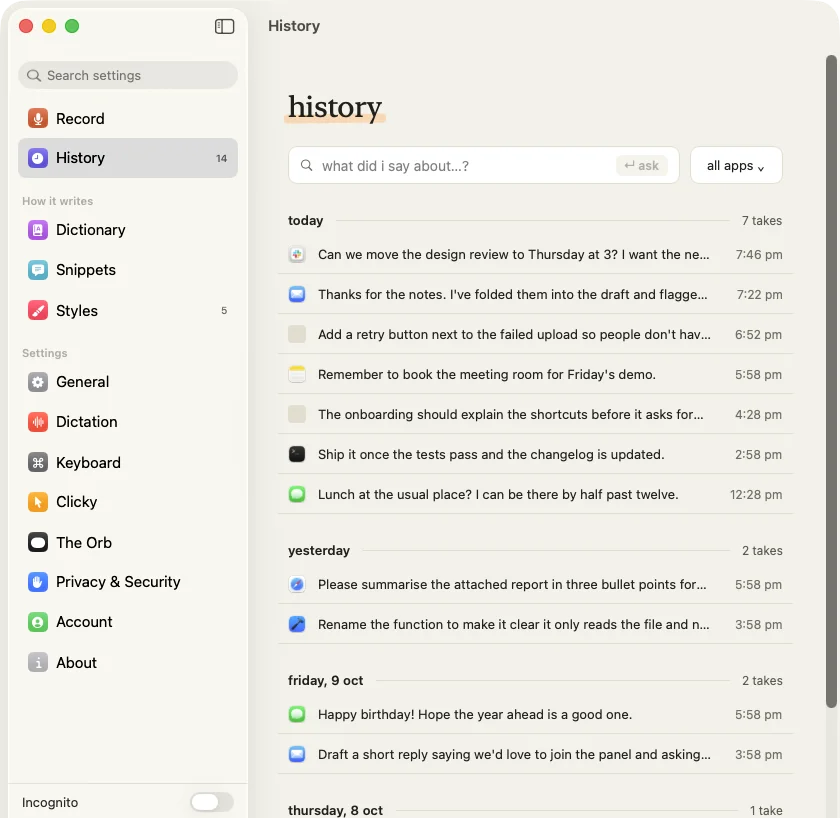Click the Account person icon
The image size is (840, 818).
(x=38, y=622)
